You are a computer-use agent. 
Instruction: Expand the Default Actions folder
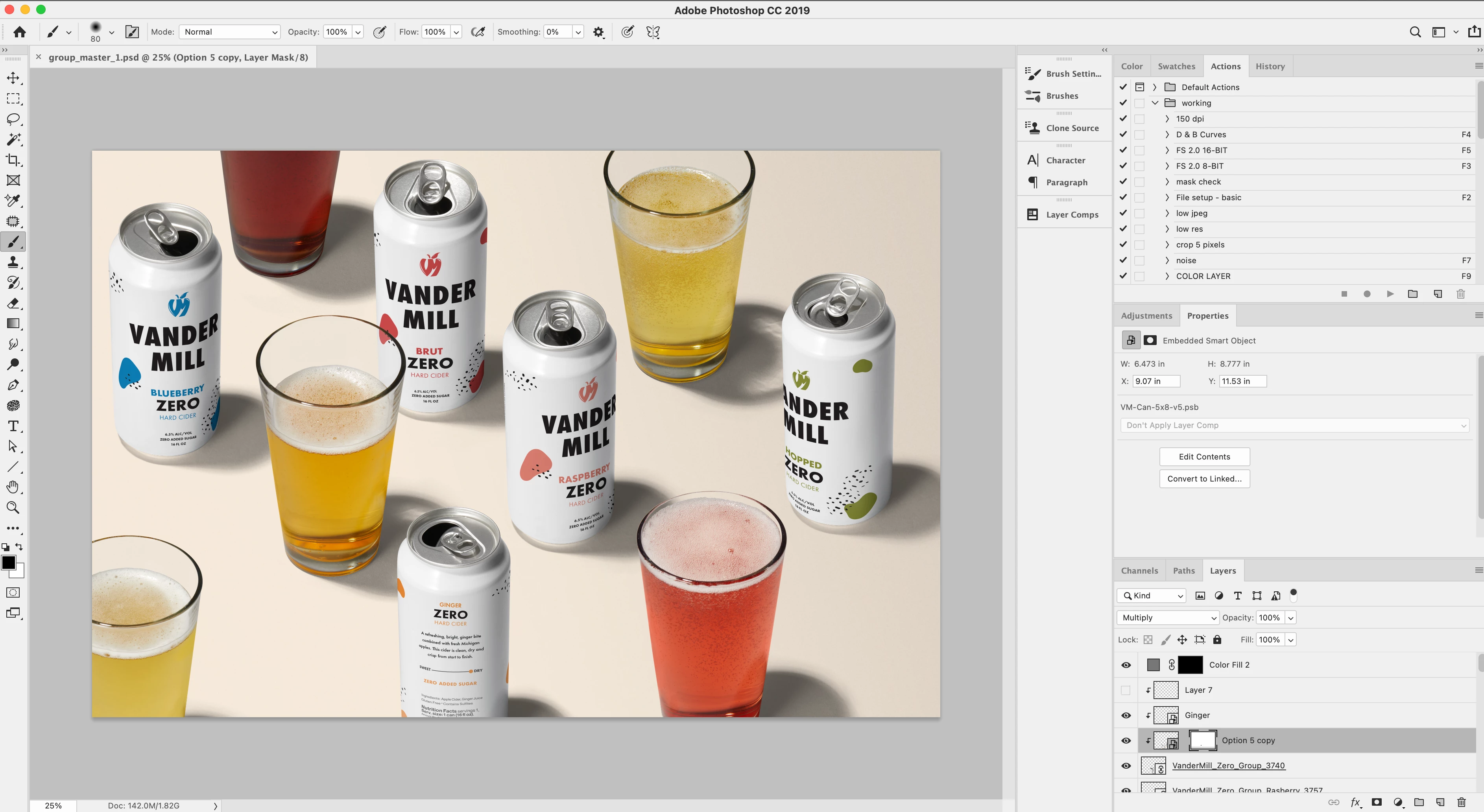tap(1154, 87)
